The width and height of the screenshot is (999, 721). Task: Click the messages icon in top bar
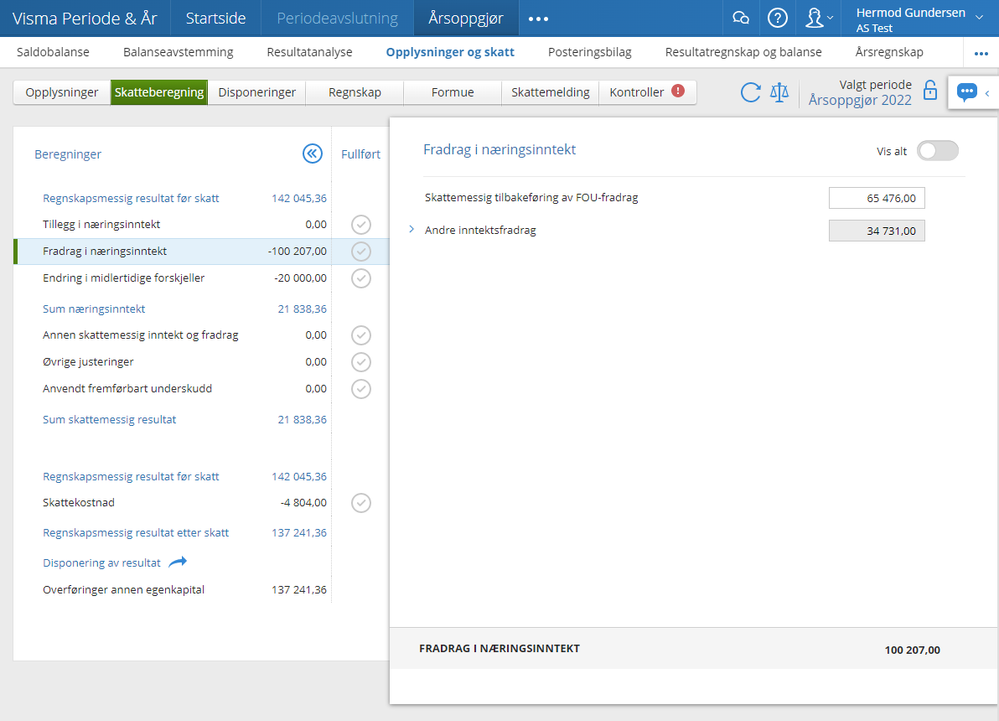point(741,18)
